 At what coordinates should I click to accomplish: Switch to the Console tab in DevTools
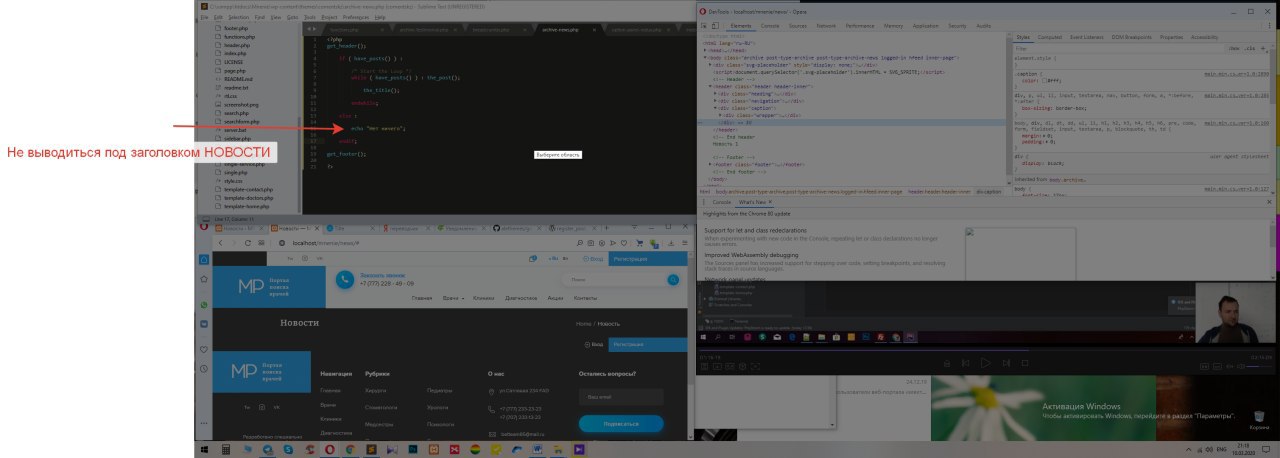pos(770,26)
